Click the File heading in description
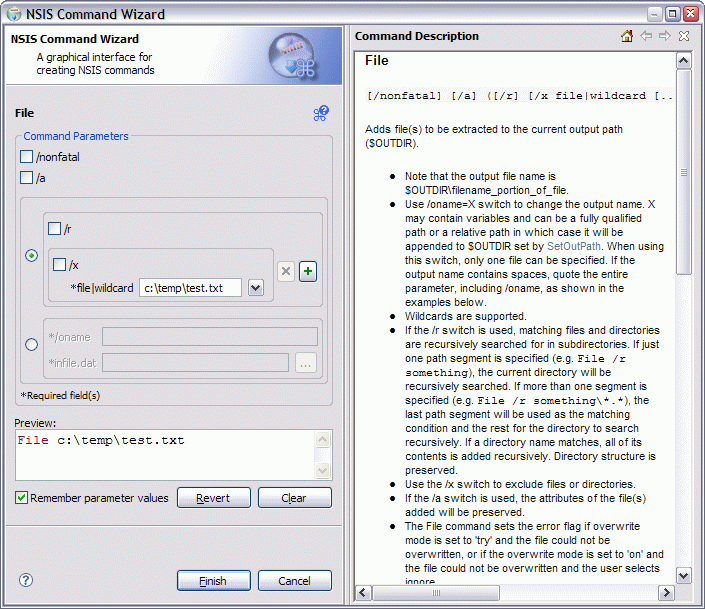 coord(377,60)
